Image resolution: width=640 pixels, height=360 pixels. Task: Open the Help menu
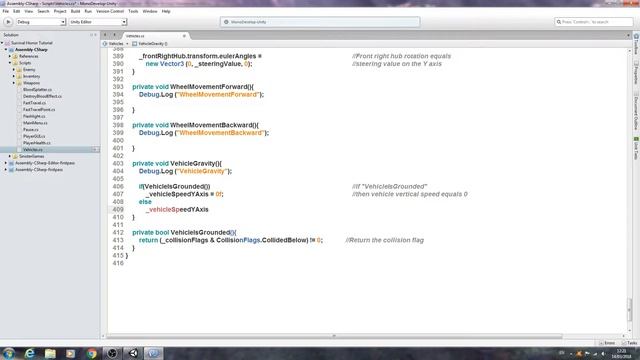point(166,11)
